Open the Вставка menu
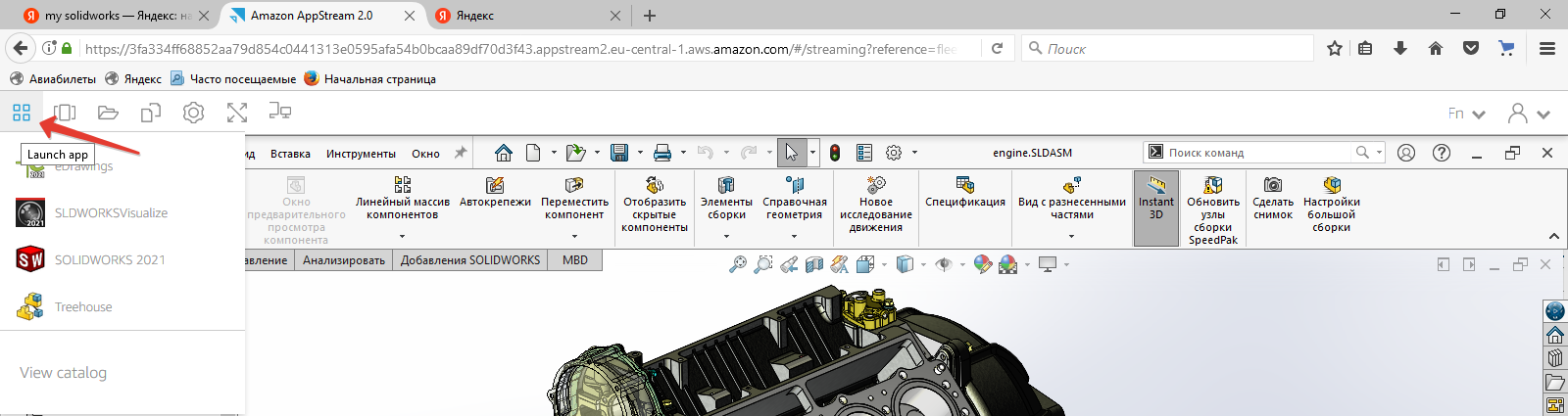This screenshot has width=1568, height=416. point(291,154)
